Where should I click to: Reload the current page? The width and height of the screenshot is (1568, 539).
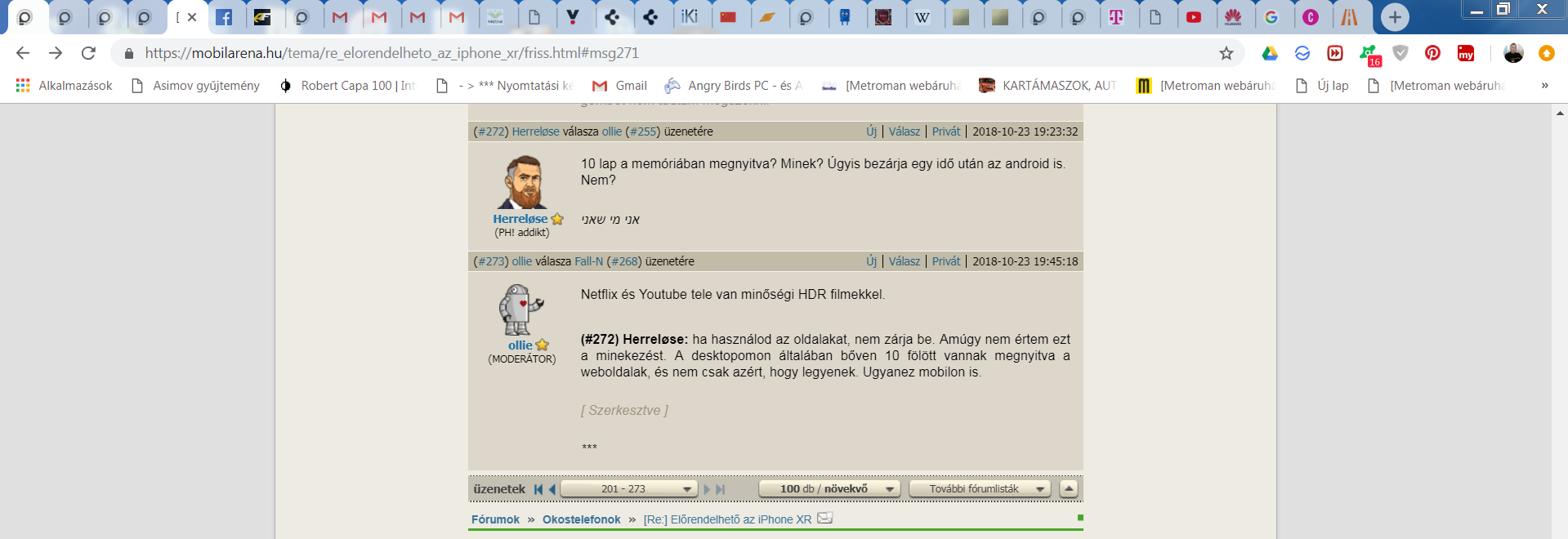click(88, 53)
